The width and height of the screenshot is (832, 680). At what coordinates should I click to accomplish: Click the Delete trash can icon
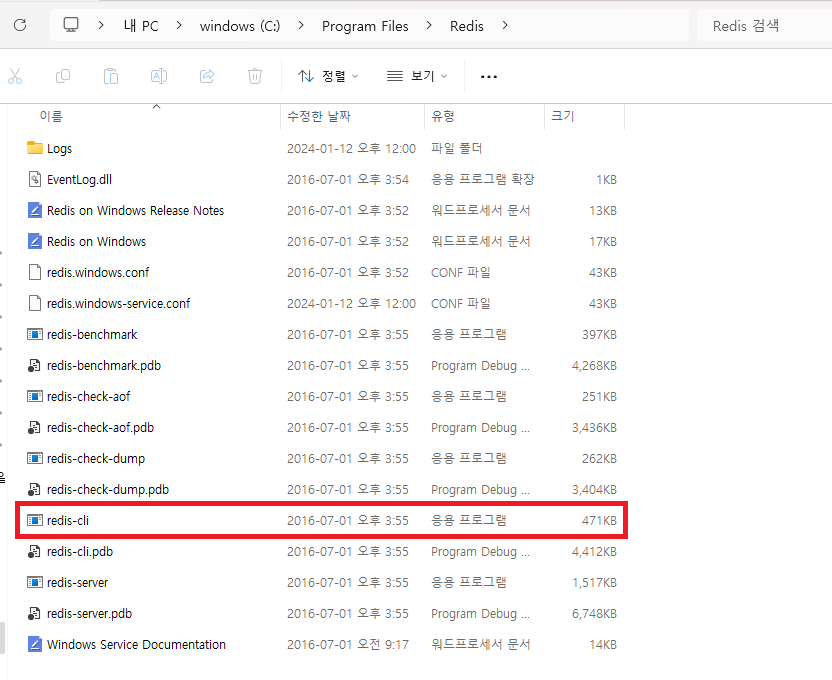pos(255,76)
